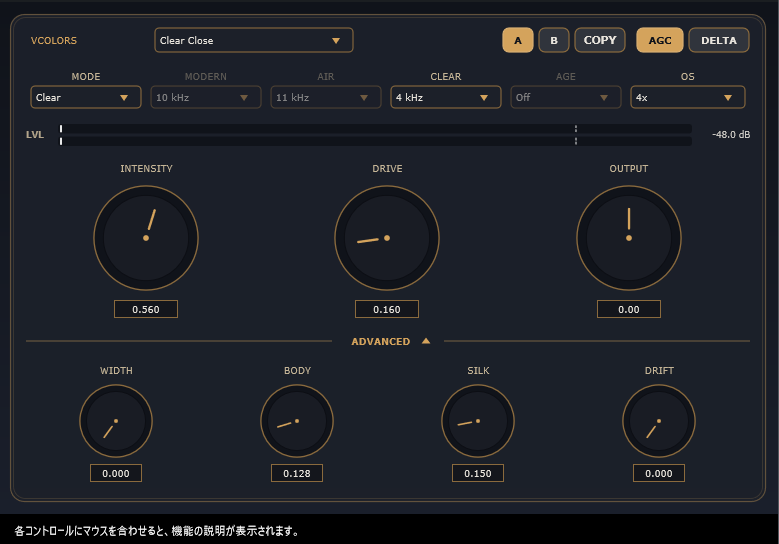Open the CLEAR frequency 4 kHz dropdown
The width and height of the screenshot is (779, 544).
446,97
